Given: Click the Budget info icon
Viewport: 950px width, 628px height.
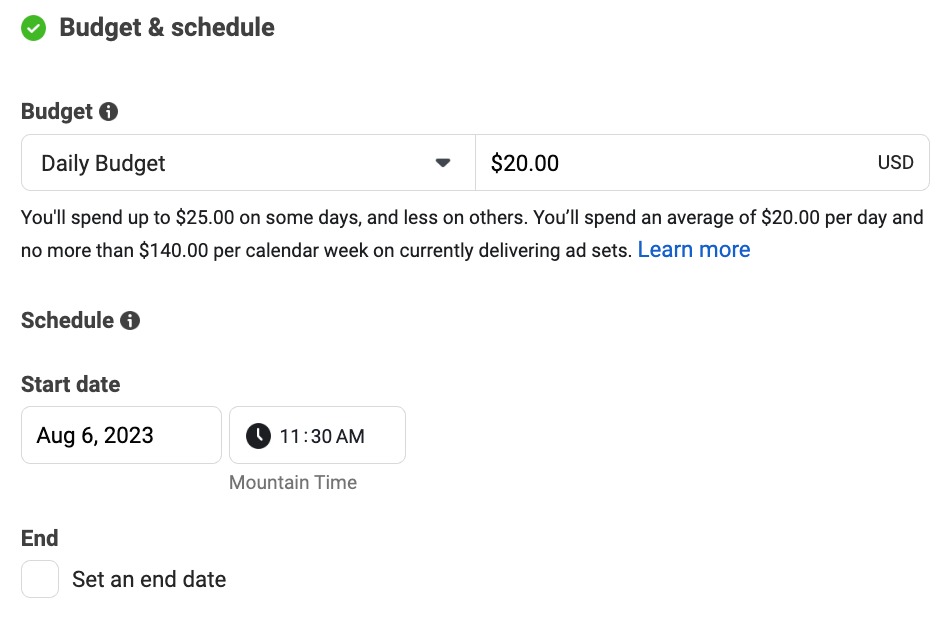Looking at the screenshot, I should pyautogui.click(x=109, y=112).
